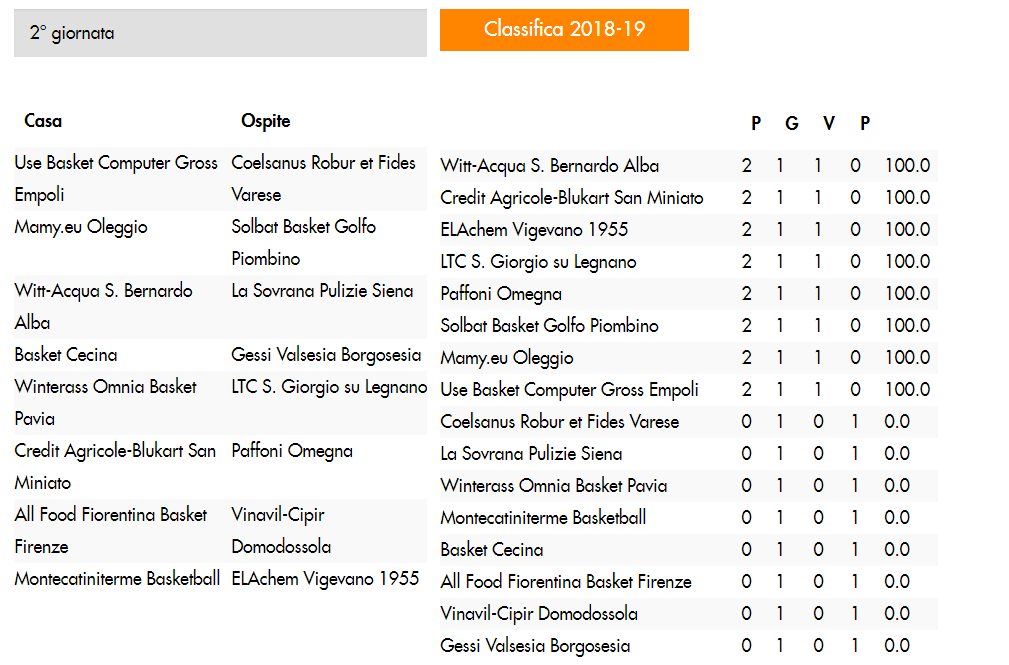Click the Ospite column header
The height and width of the screenshot is (665, 1009).
point(266,121)
